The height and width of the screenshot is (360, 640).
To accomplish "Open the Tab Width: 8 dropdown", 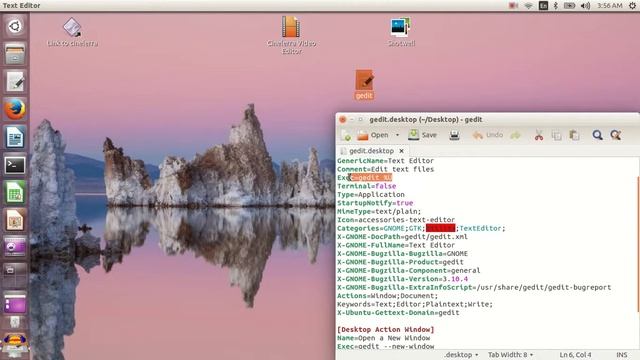I will coord(511,355).
